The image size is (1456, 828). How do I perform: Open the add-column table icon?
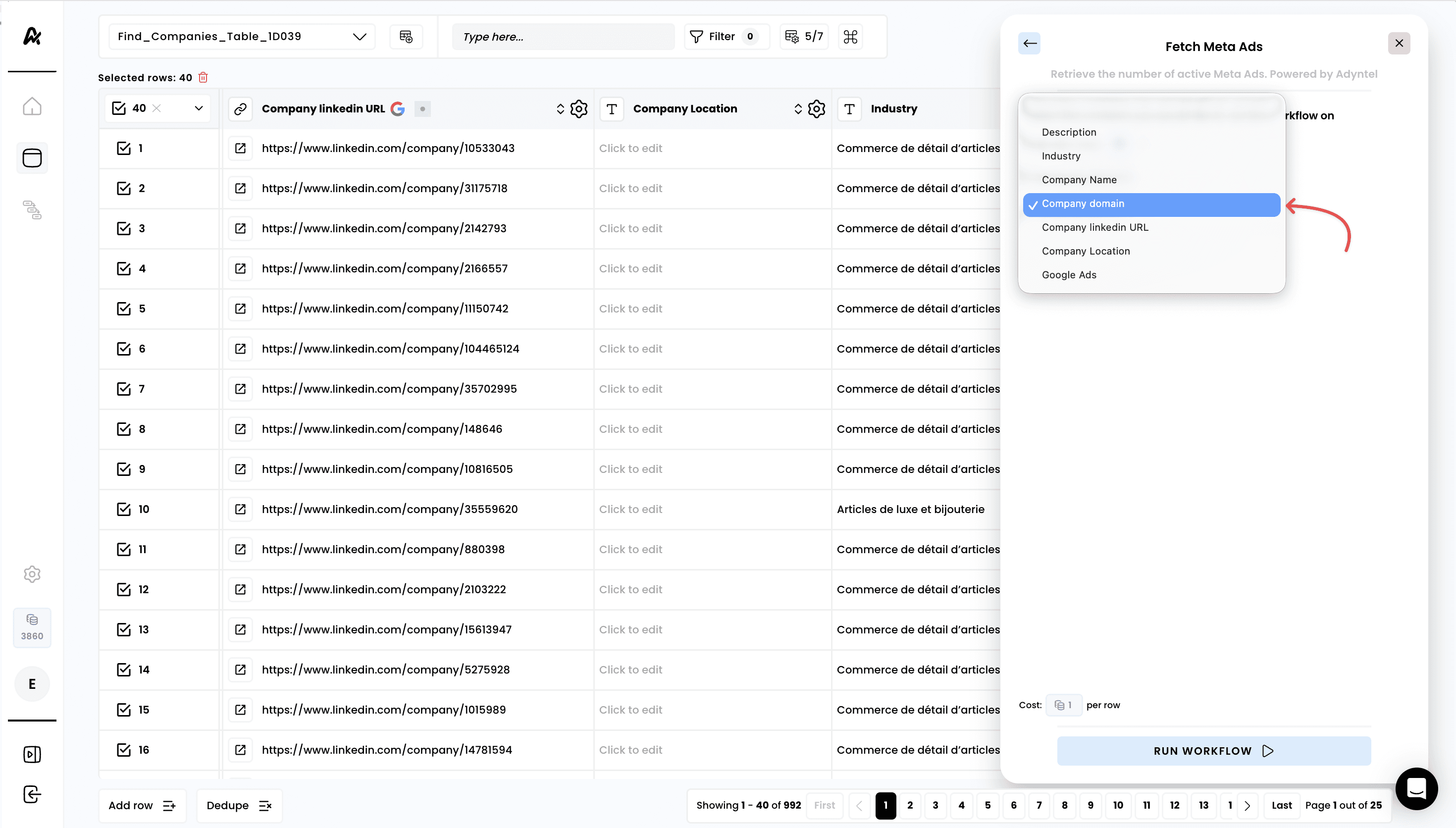coord(406,37)
